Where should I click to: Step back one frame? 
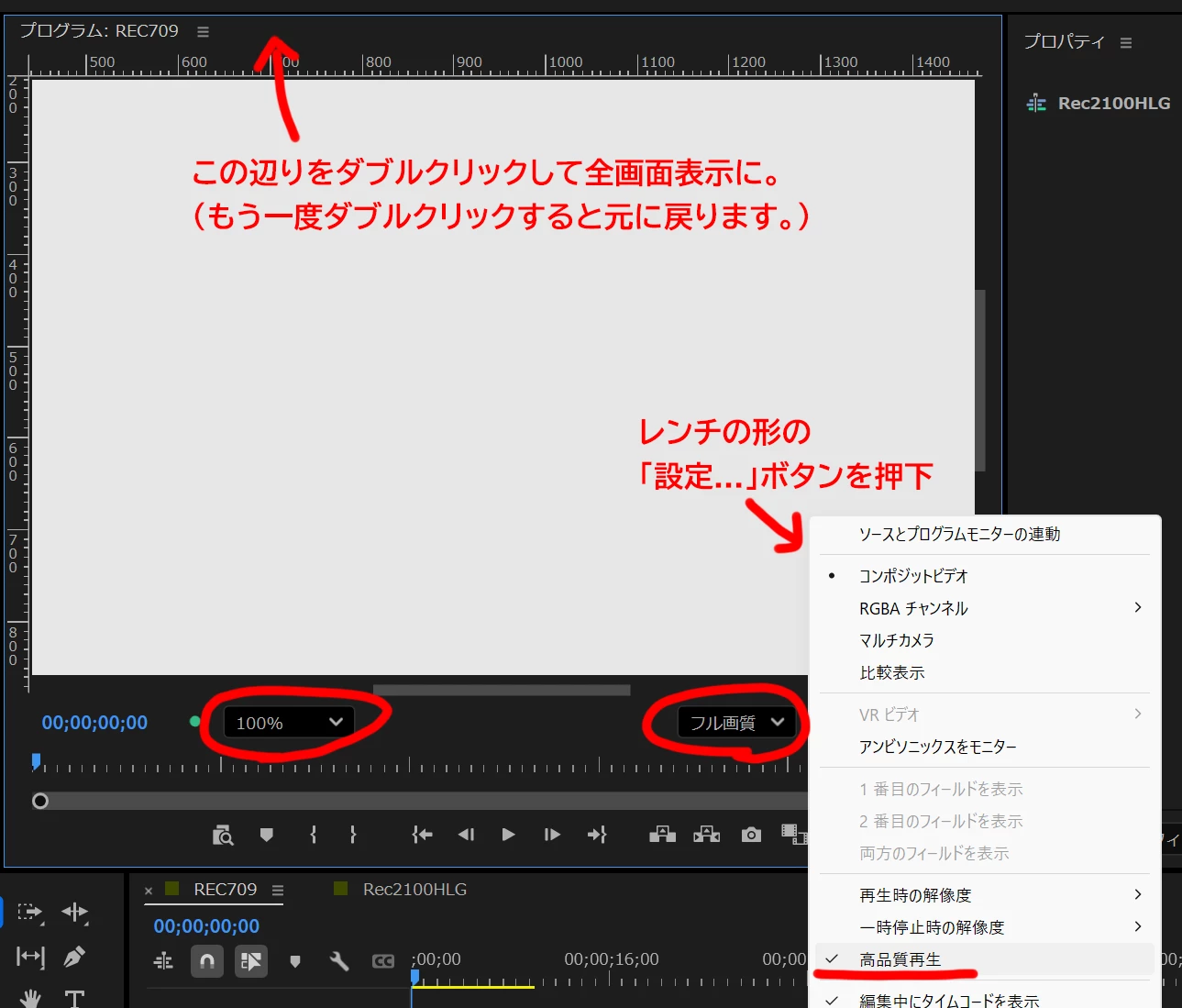[466, 835]
